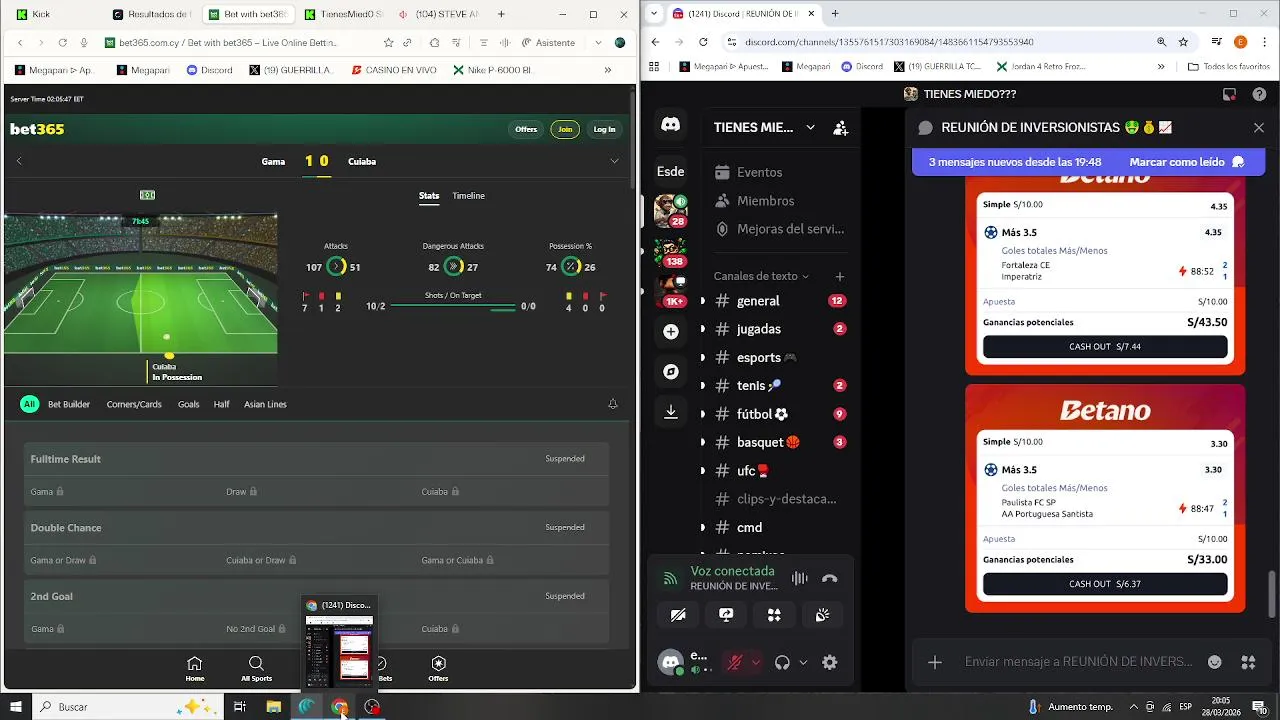Open the soundboard in Discord voice panel
The width and height of the screenshot is (1280, 720).
tap(822, 615)
